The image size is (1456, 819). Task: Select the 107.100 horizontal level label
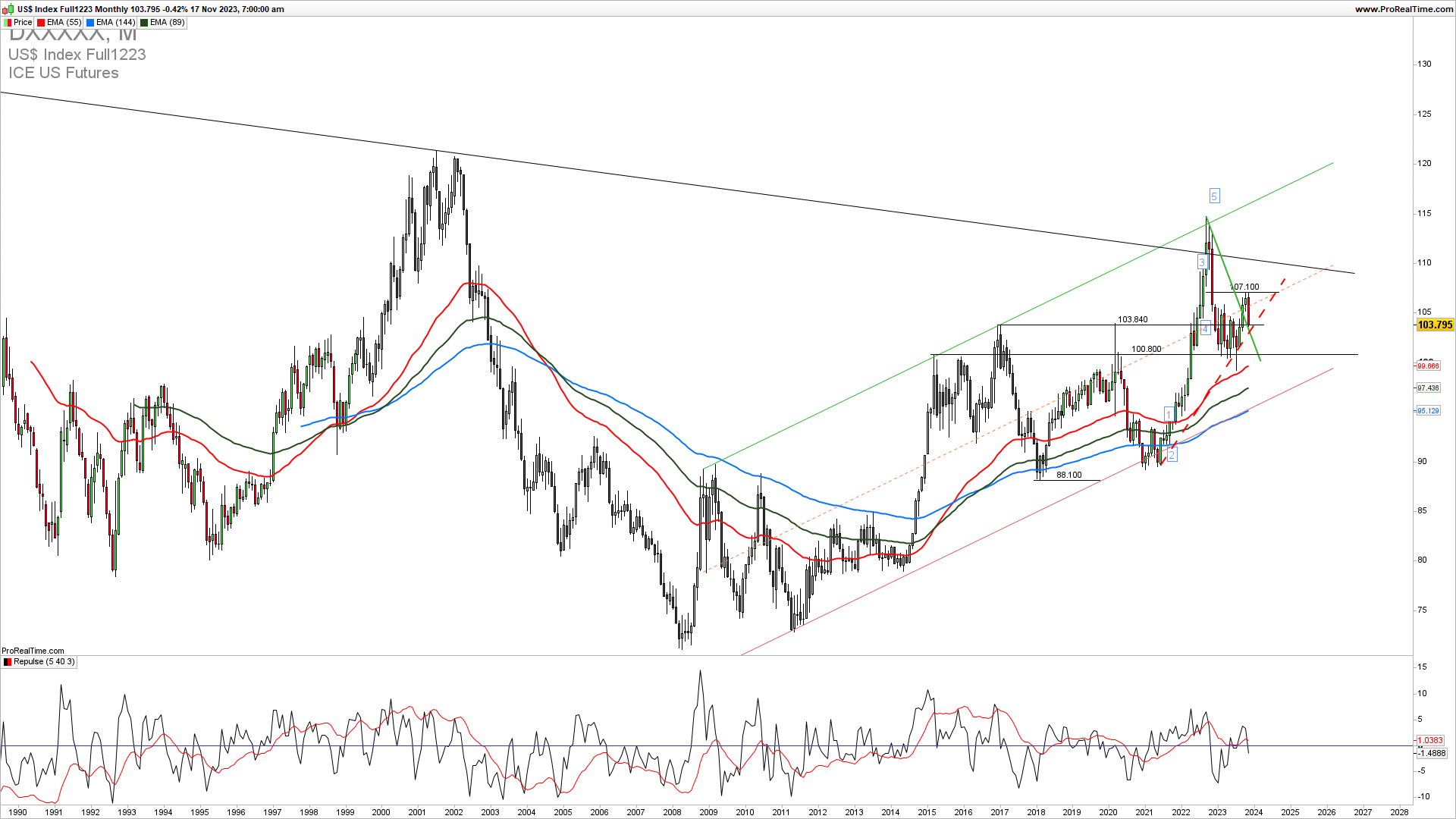pos(1244,287)
